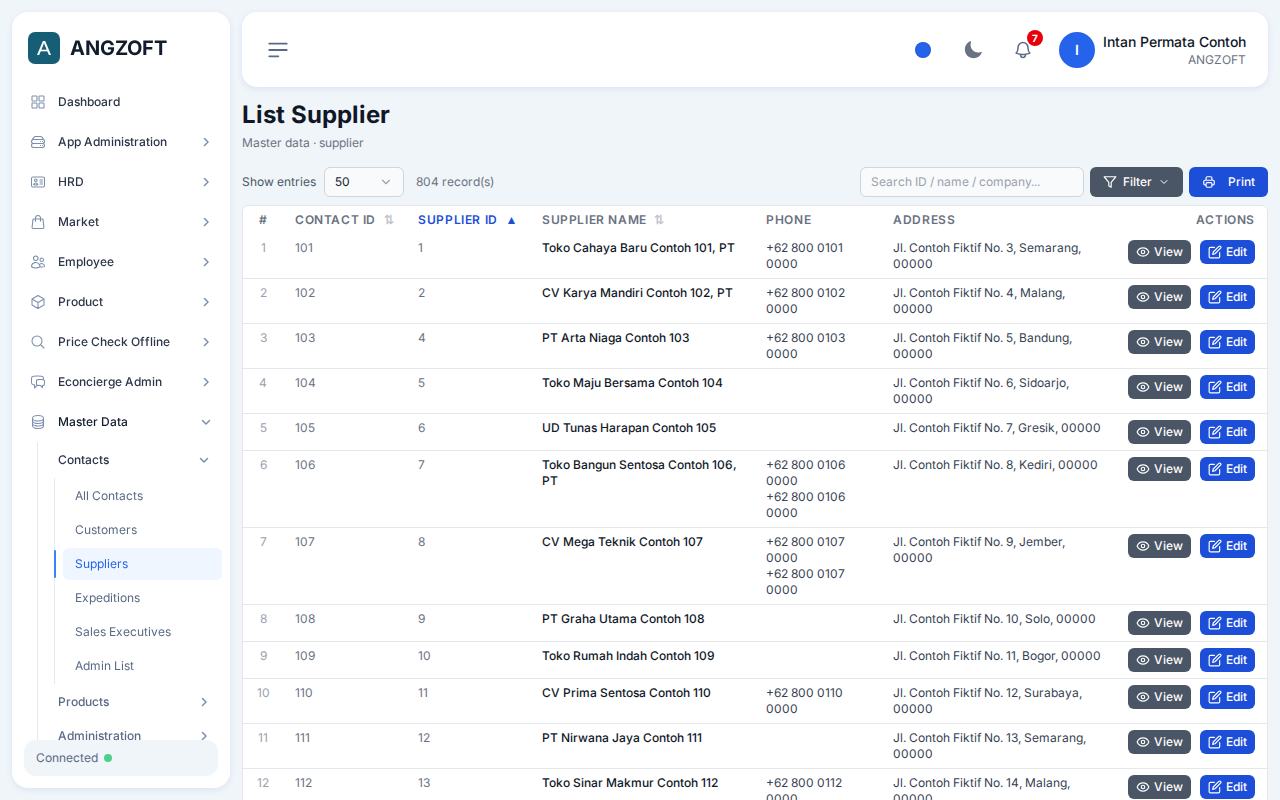The width and height of the screenshot is (1280, 800).
Task: View supplier UD Tunas Harapan Contoh 105
Action: 1159,432
